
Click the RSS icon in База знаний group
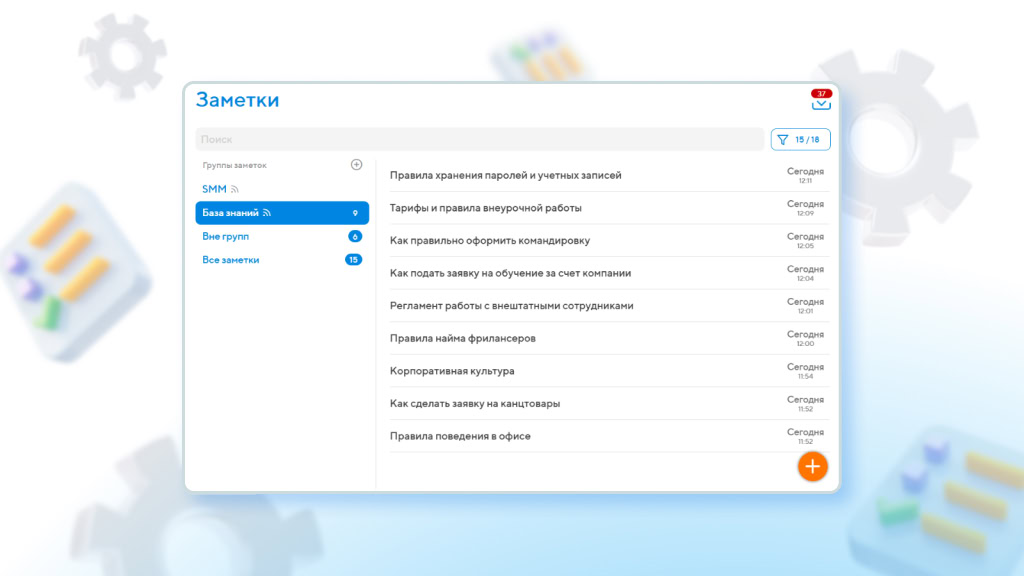click(x=268, y=212)
